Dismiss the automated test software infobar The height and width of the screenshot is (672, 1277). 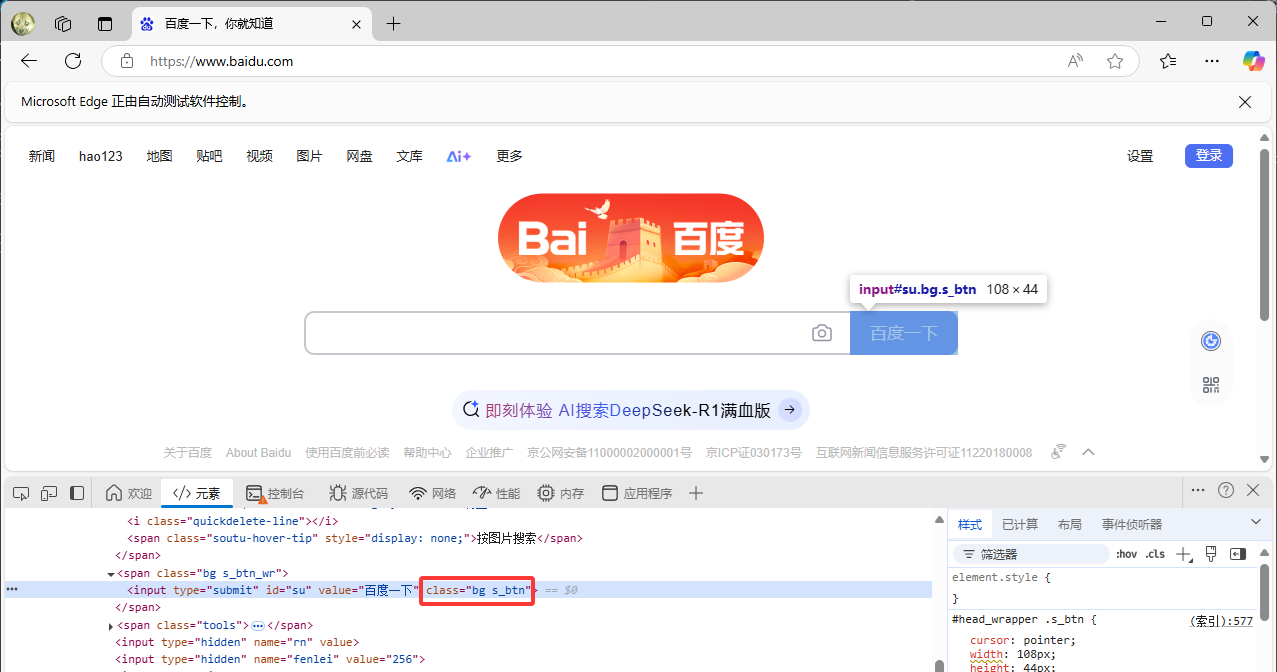(1245, 102)
